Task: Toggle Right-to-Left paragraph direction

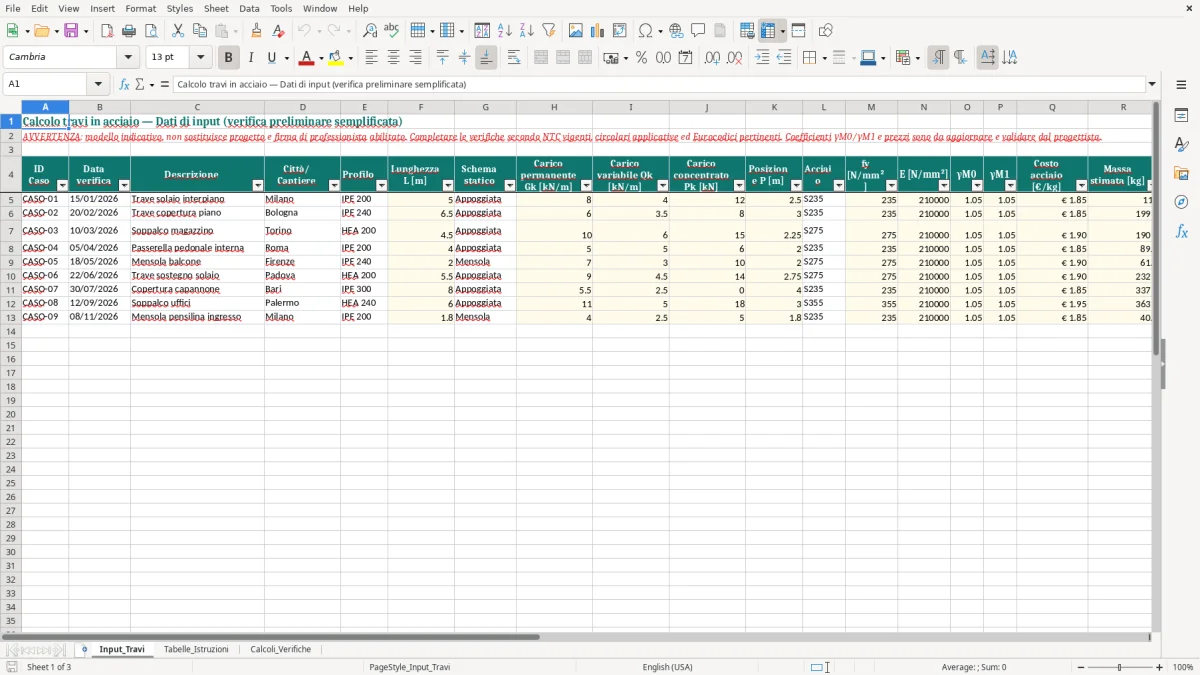Action: click(x=960, y=58)
